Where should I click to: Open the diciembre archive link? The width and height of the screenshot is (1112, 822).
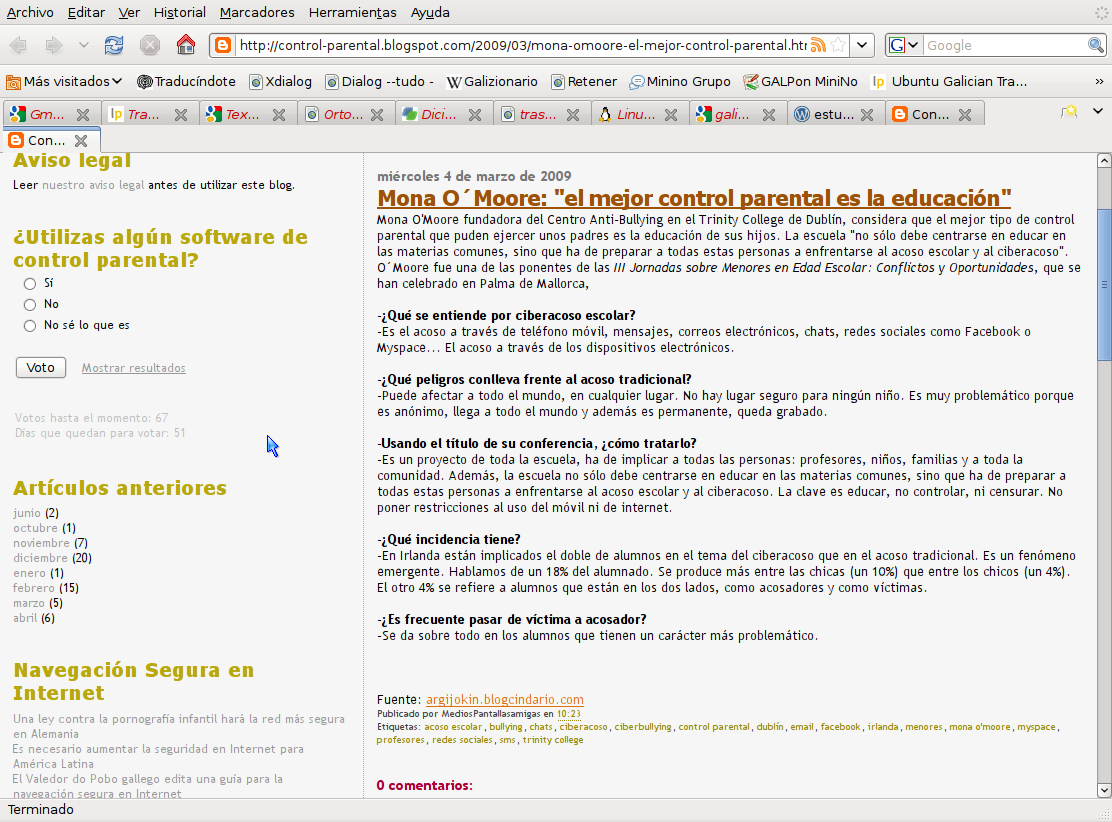40,558
